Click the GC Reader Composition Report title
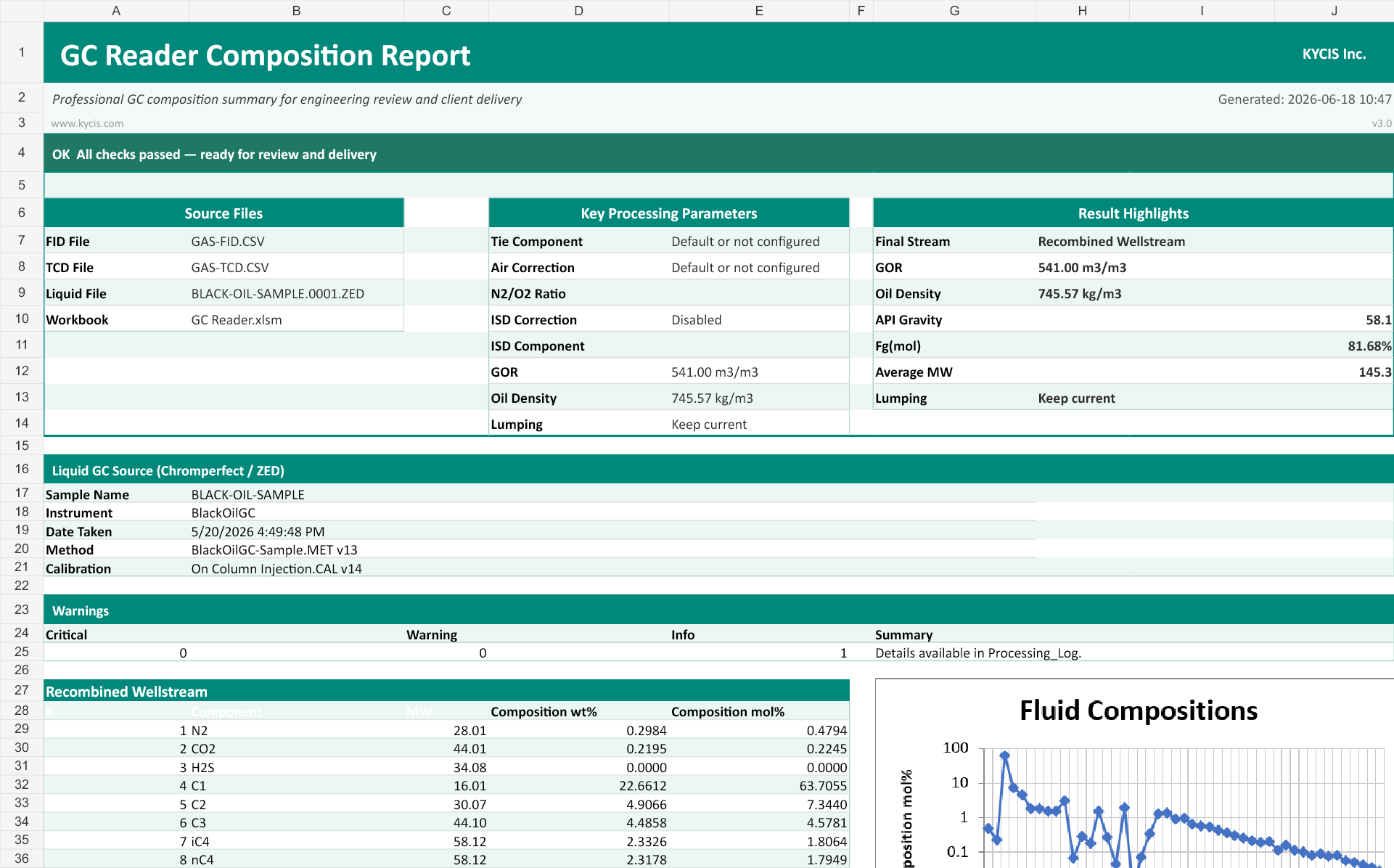Screen dimensions: 1394x868 [x=266, y=56]
